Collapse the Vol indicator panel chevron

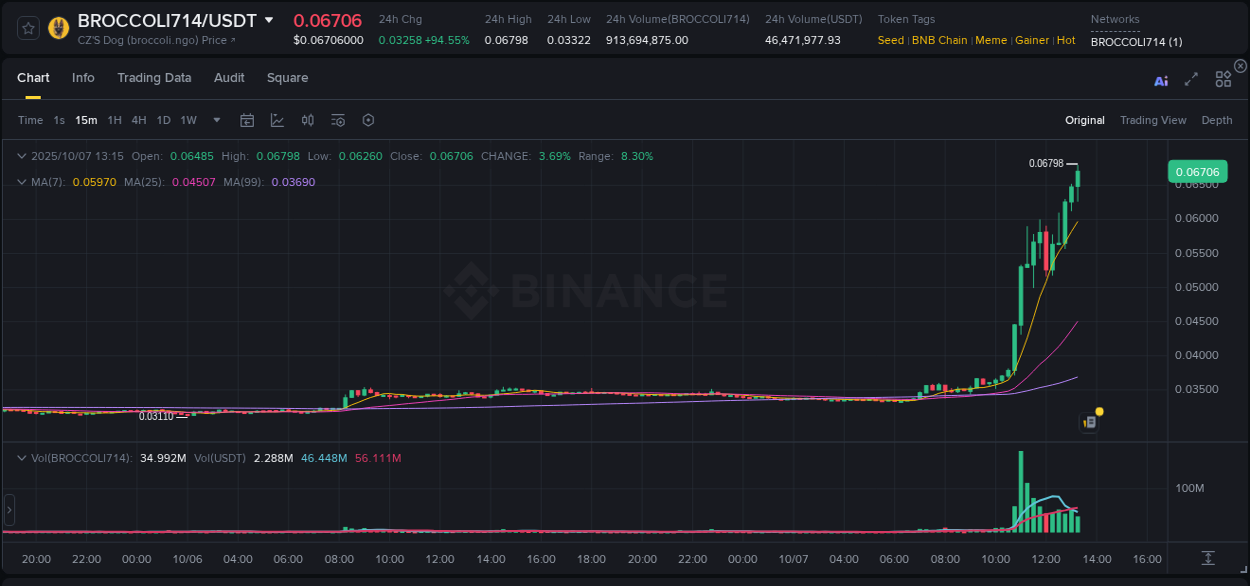(x=20, y=457)
